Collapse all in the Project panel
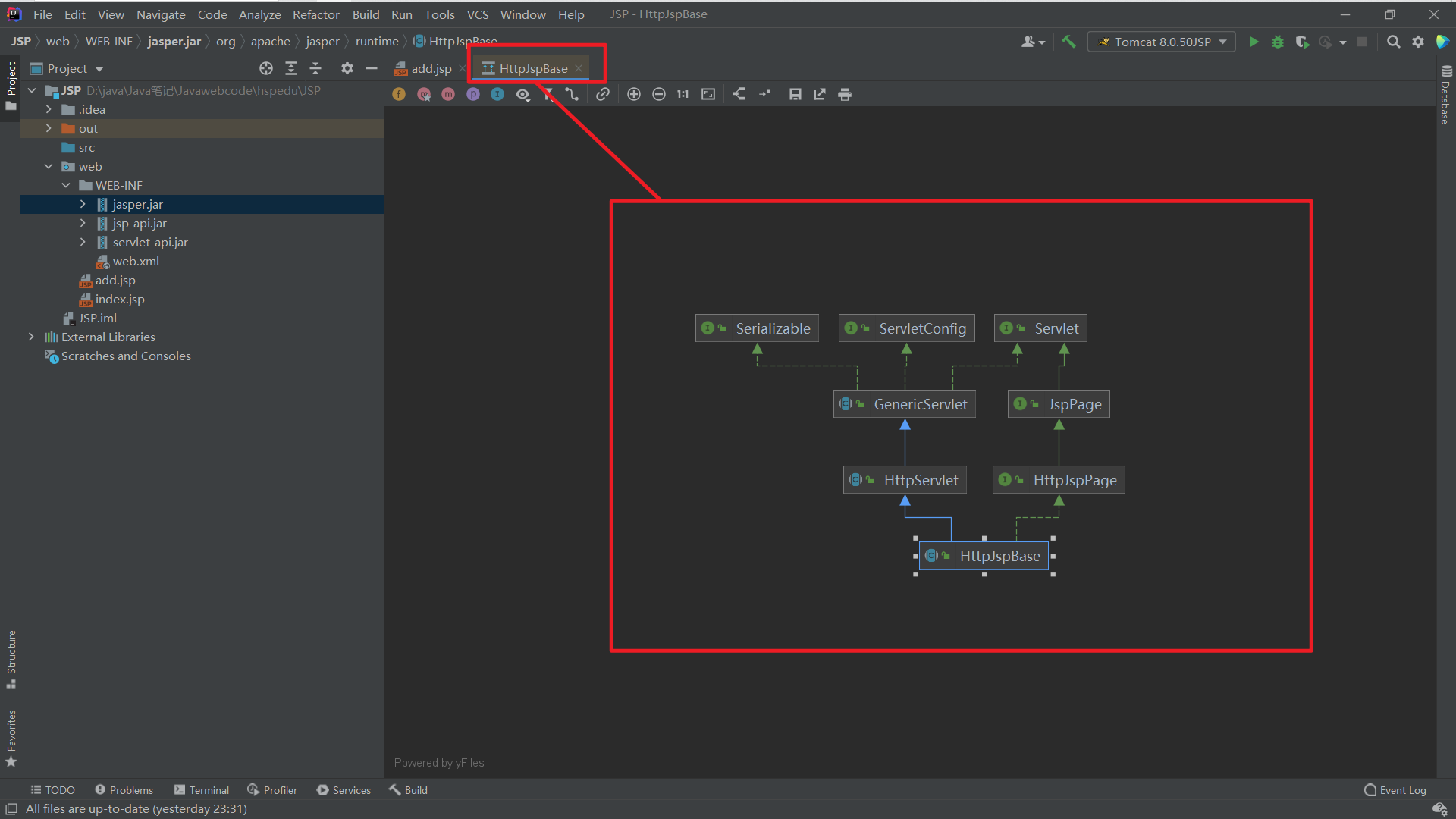Screen dimensions: 1456x819 pyautogui.click(x=315, y=68)
